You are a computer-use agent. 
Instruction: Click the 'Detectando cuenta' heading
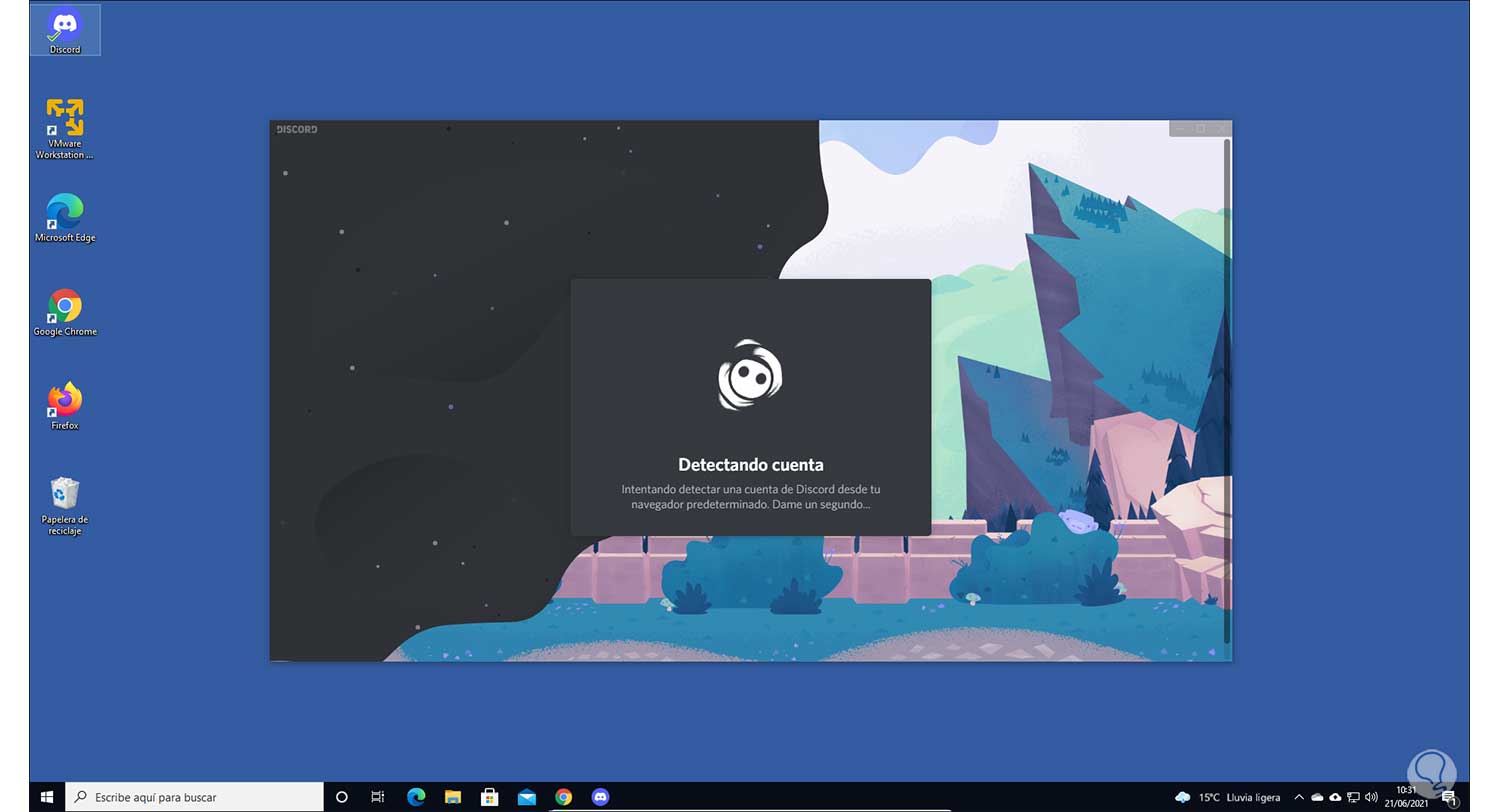[751, 465]
